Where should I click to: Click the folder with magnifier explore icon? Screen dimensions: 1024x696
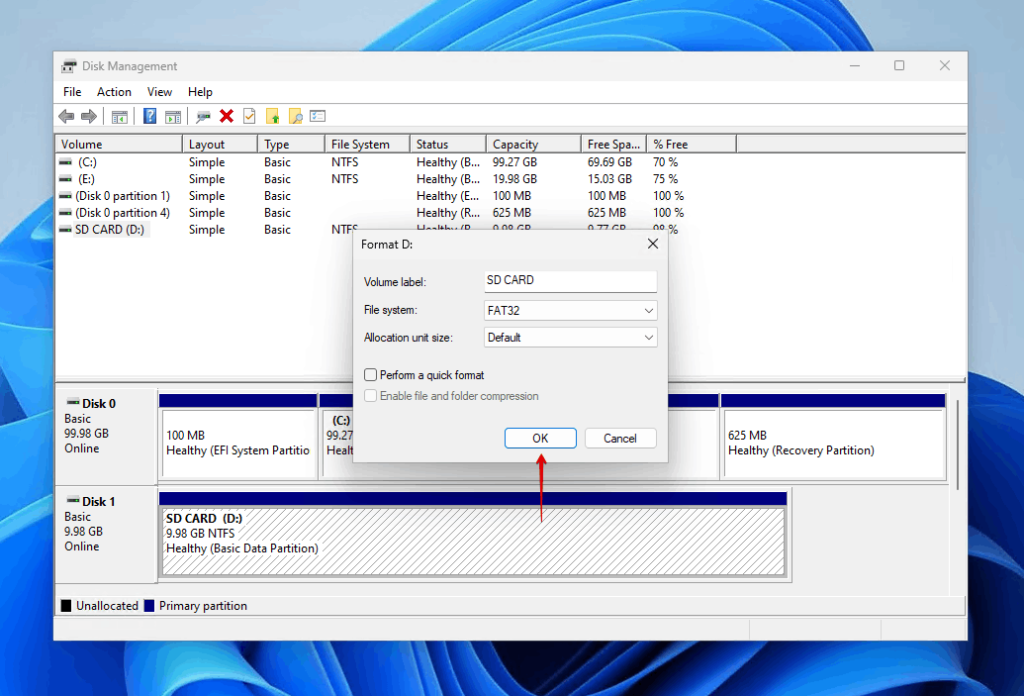pos(296,116)
